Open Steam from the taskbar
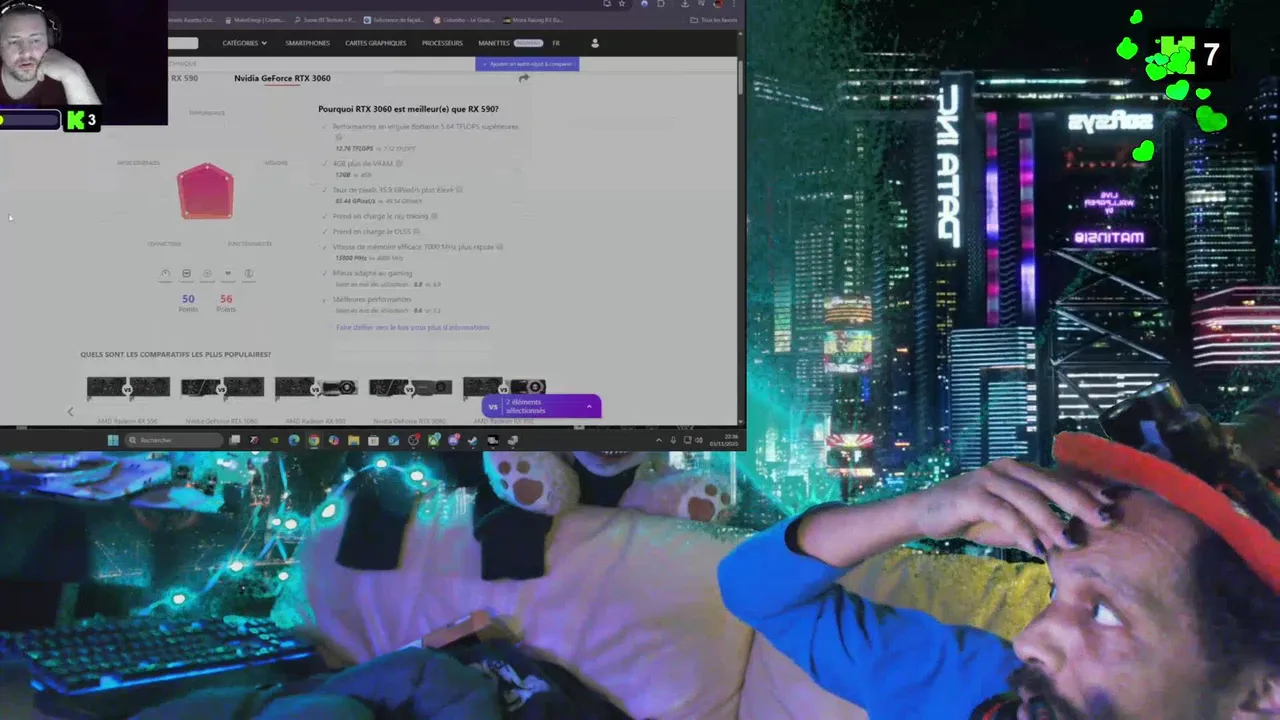The width and height of the screenshot is (1280, 720). pos(472,440)
